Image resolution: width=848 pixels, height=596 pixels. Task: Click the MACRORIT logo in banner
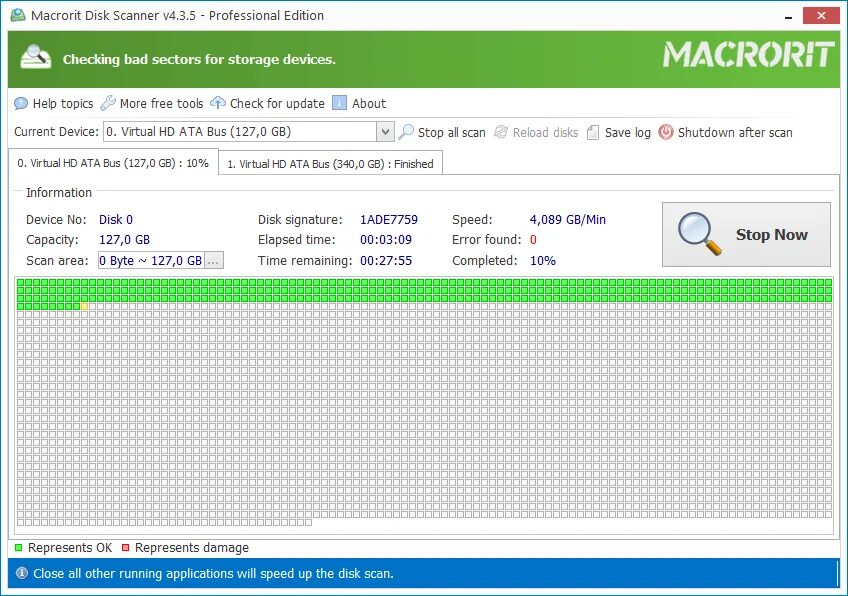[x=748, y=55]
